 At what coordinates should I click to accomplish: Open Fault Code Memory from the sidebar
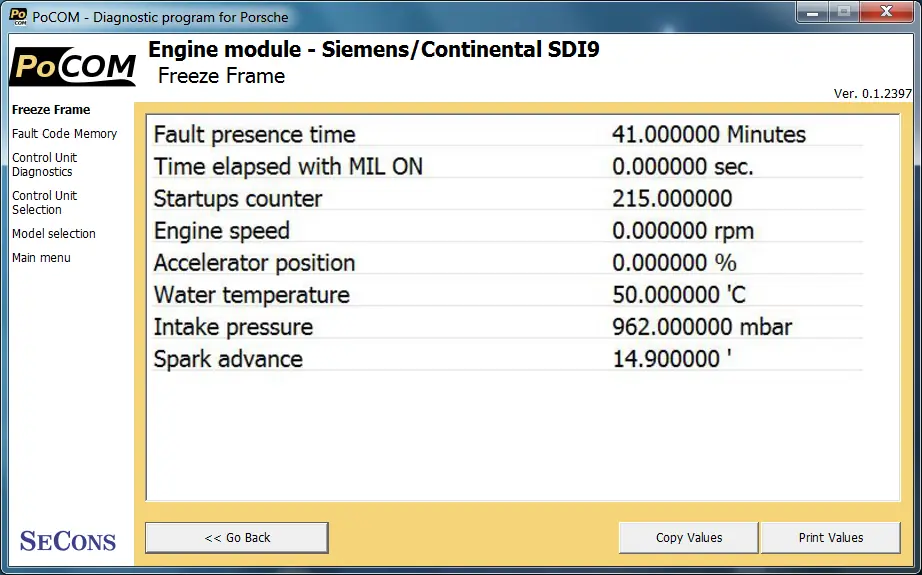click(x=65, y=133)
